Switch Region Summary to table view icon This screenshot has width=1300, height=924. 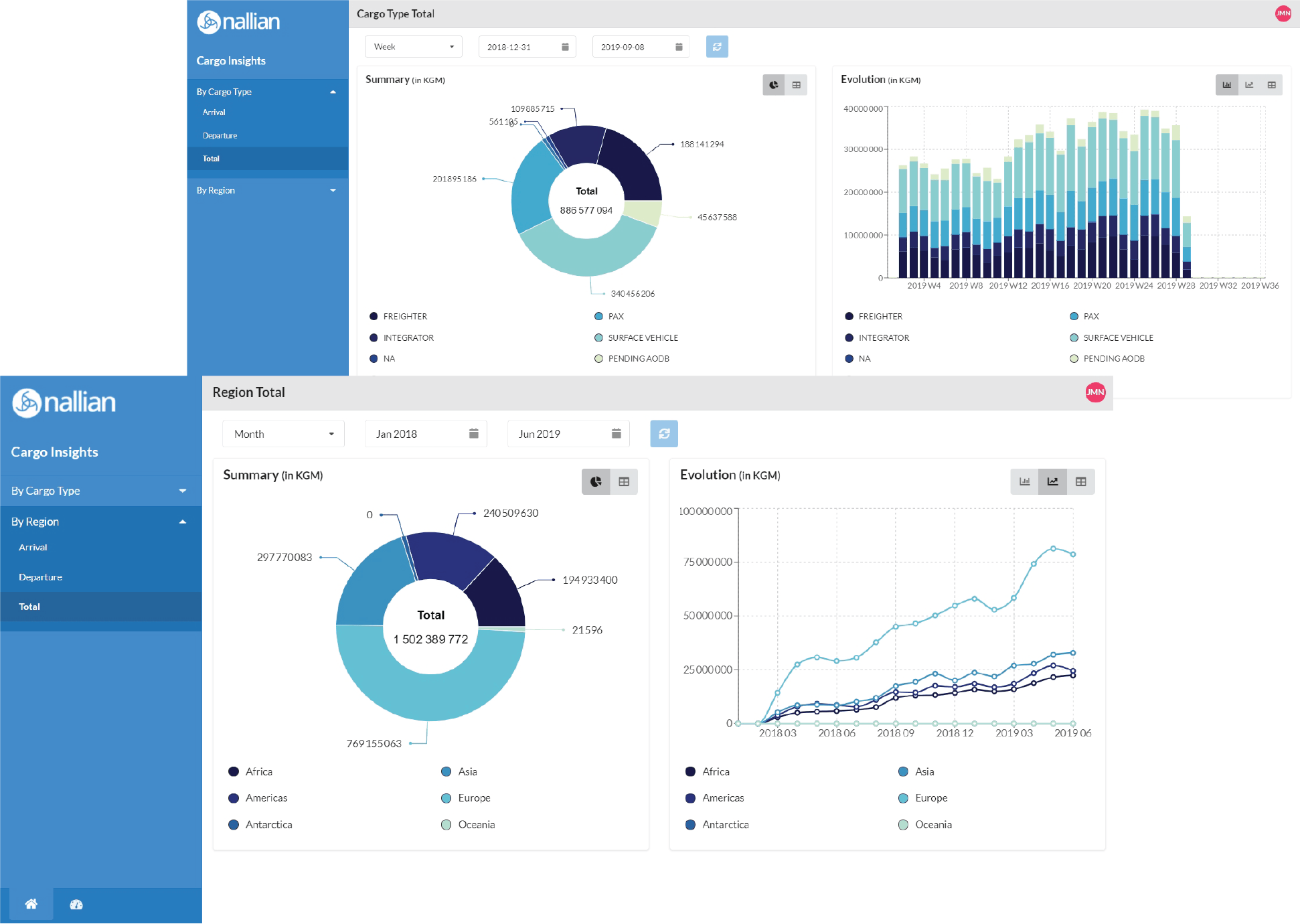(x=624, y=481)
